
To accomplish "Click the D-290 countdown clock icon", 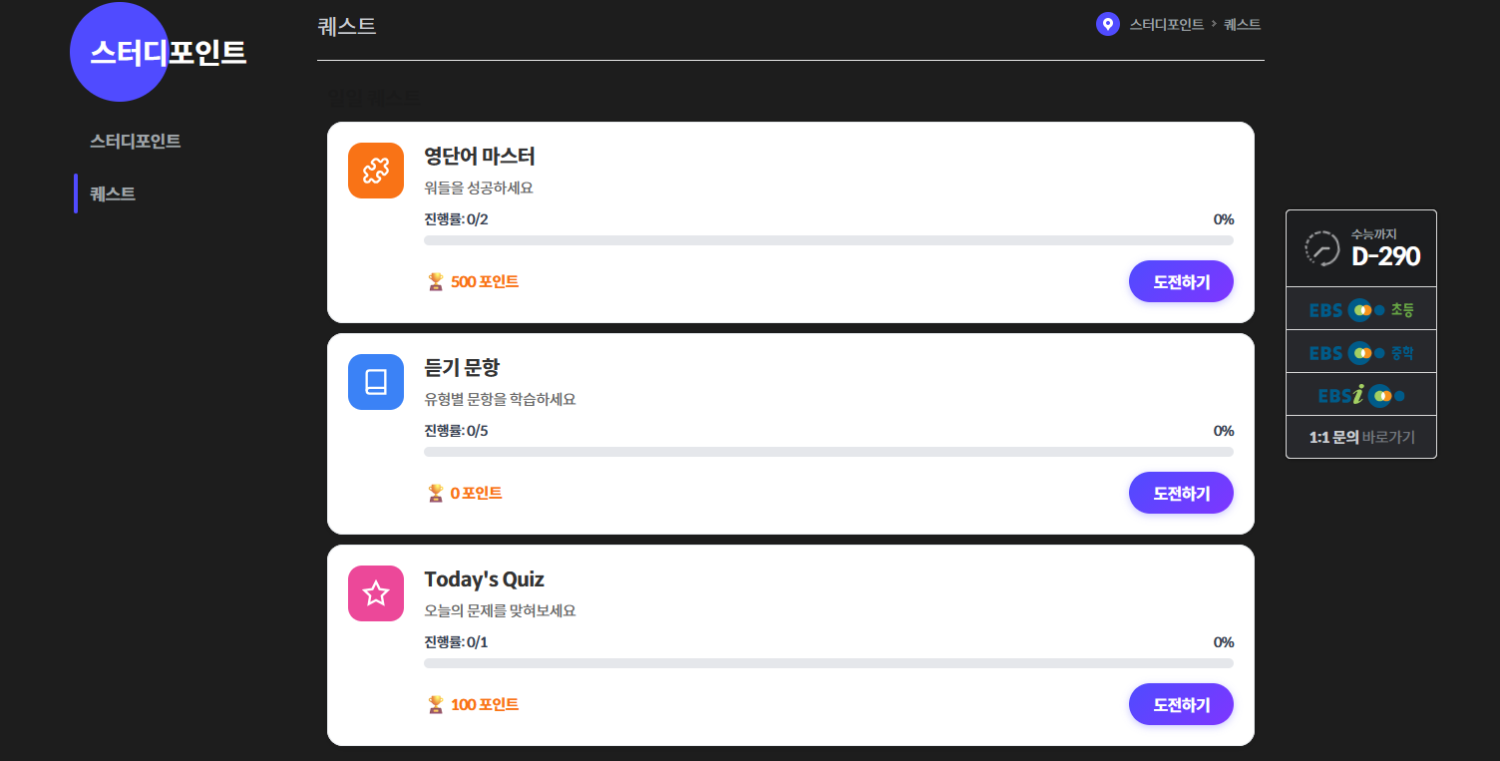I will click(x=1322, y=248).
